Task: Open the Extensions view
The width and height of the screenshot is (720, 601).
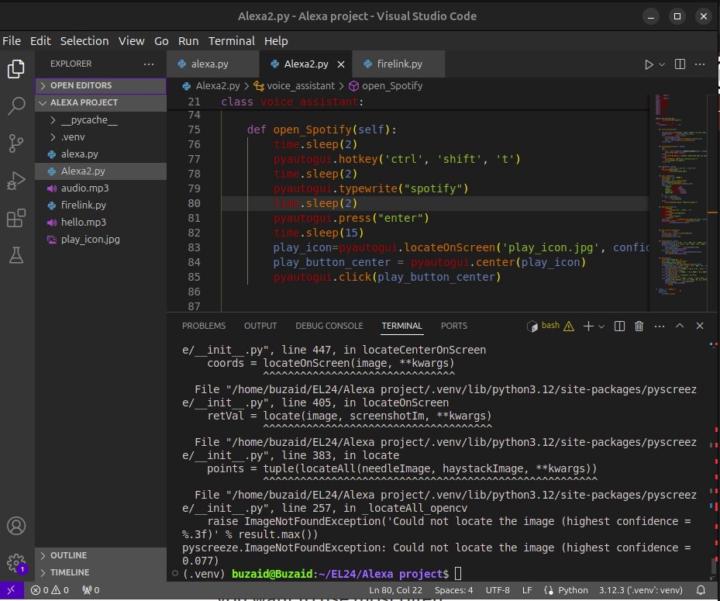Action: point(16,218)
